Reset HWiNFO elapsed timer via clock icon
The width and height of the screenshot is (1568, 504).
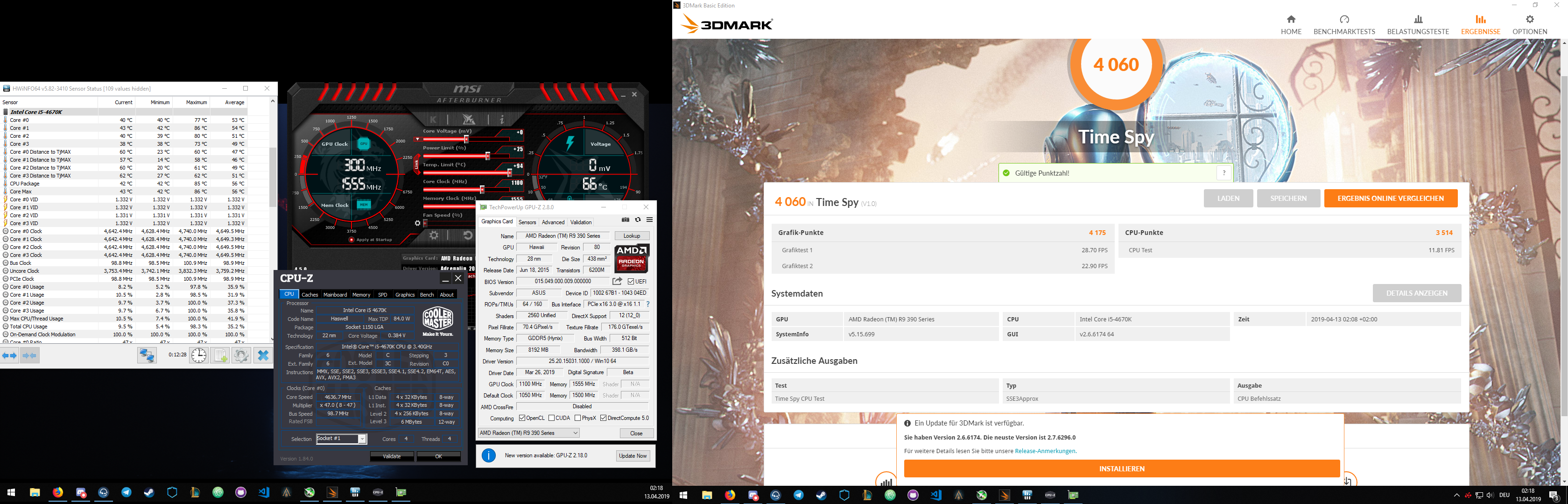click(x=198, y=356)
